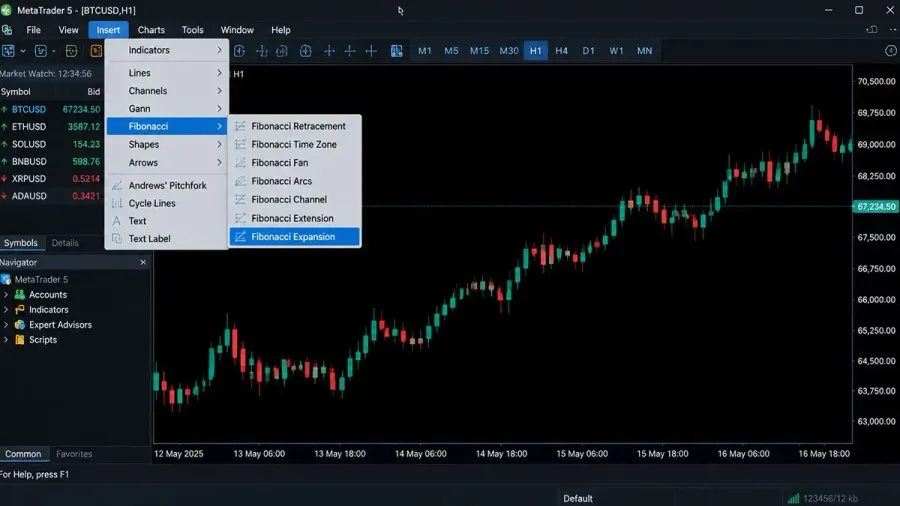Screen dimensions: 900x506
Task: Click the BTCUSD green up-arrow icon
Action: [x=5, y=109]
